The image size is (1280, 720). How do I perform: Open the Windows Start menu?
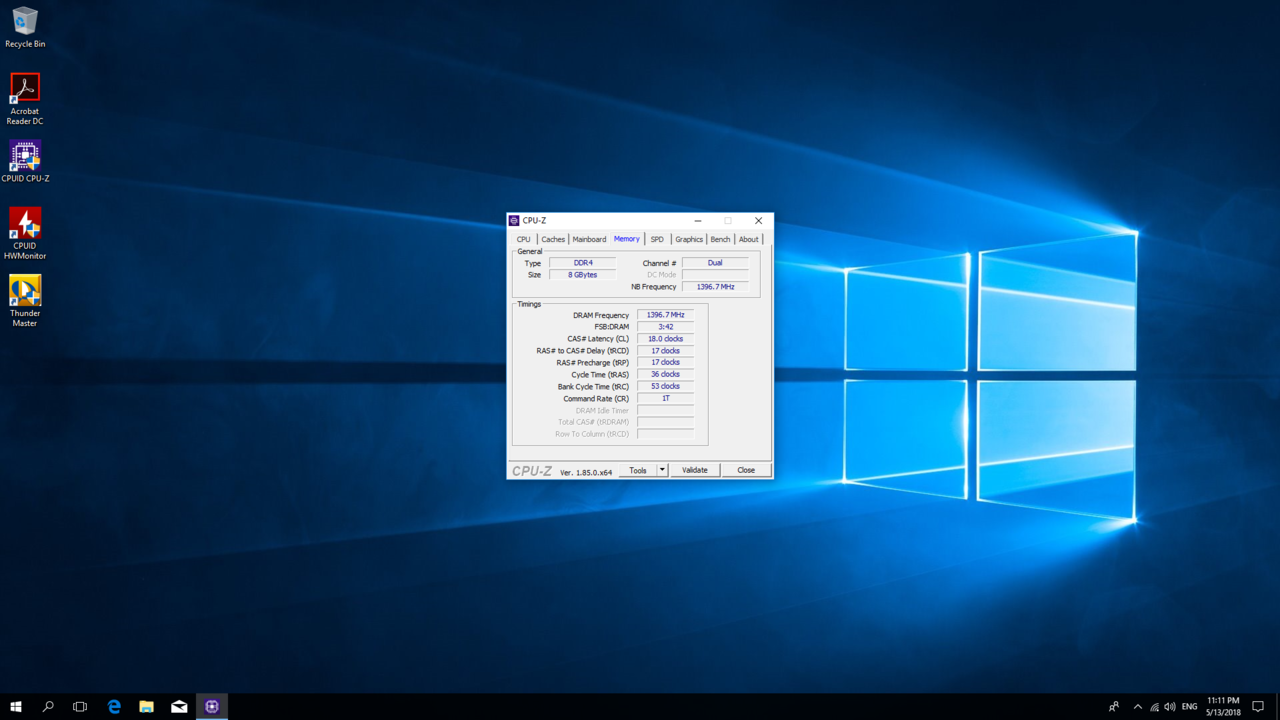coord(16,707)
